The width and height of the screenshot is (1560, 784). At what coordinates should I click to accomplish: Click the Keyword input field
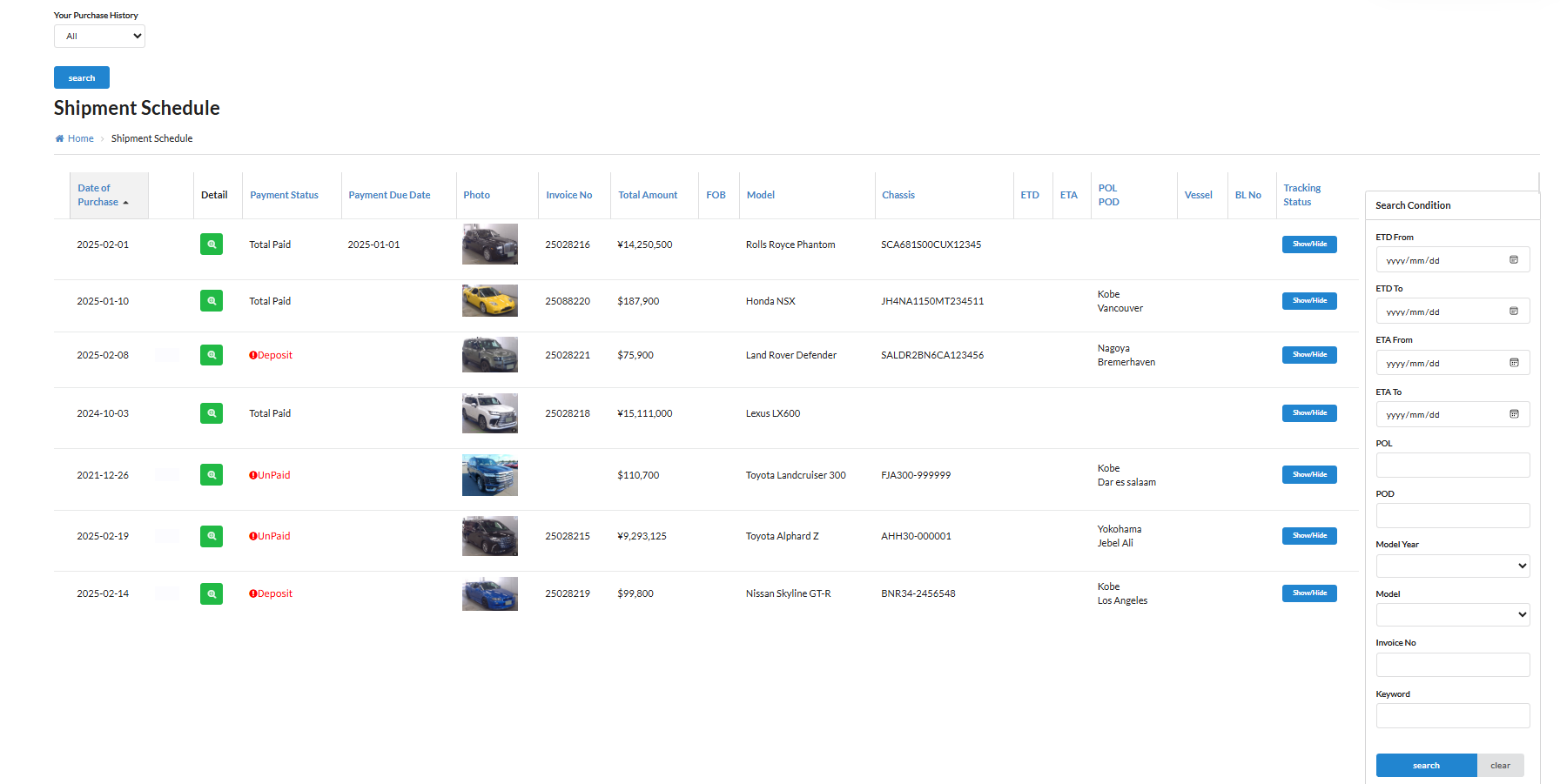click(1453, 715)
